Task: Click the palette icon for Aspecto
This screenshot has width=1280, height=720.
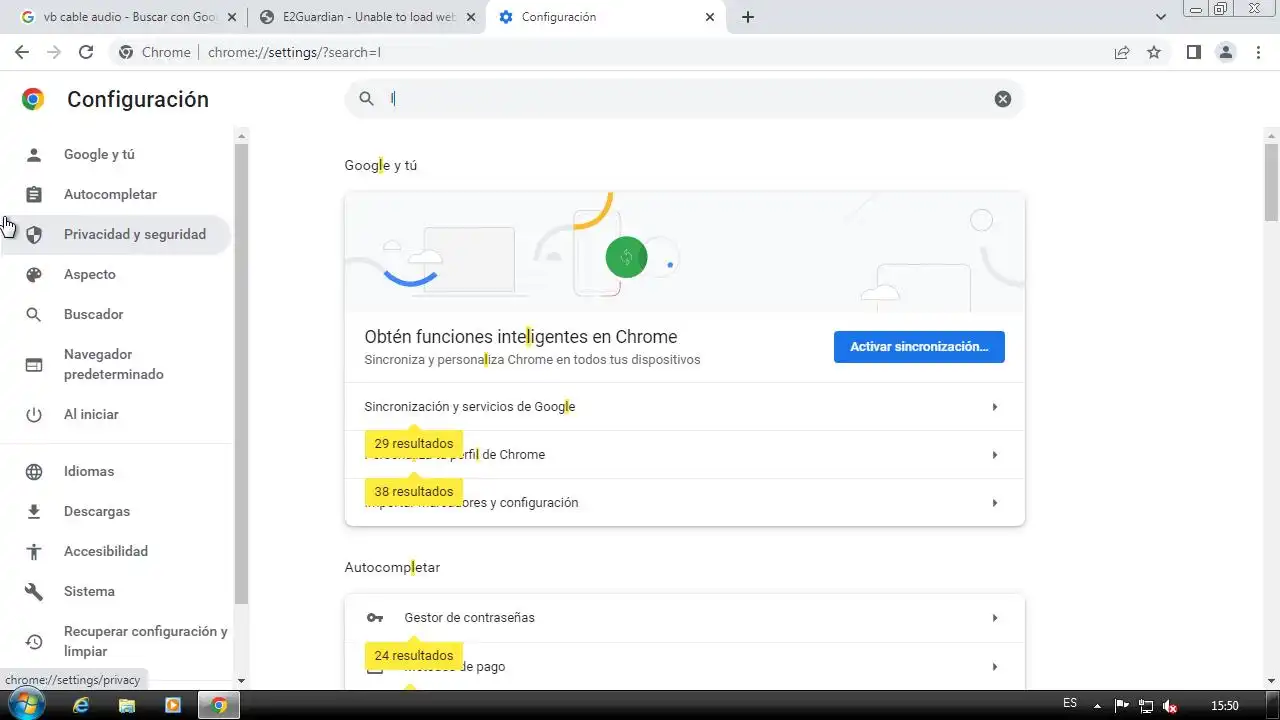Action: click(x=34, y=274)
